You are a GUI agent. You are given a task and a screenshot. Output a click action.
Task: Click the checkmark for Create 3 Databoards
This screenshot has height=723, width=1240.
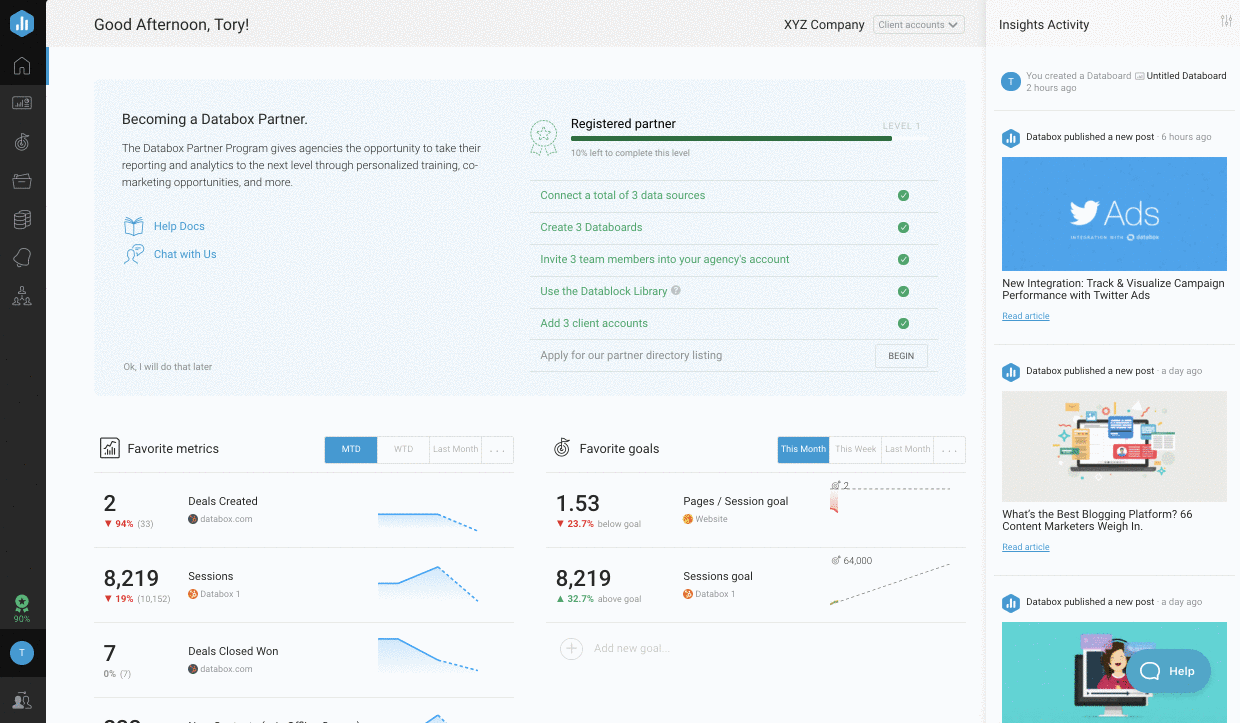click(x=903, y=228)
